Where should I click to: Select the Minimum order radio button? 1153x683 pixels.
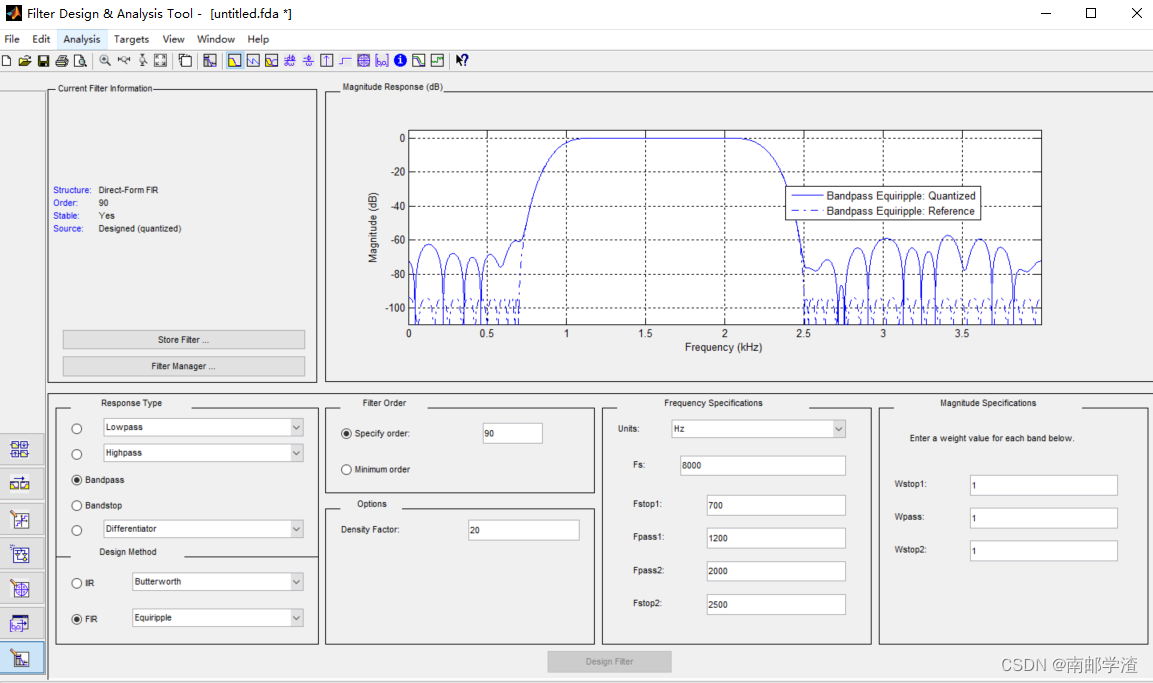pos(346,469)
